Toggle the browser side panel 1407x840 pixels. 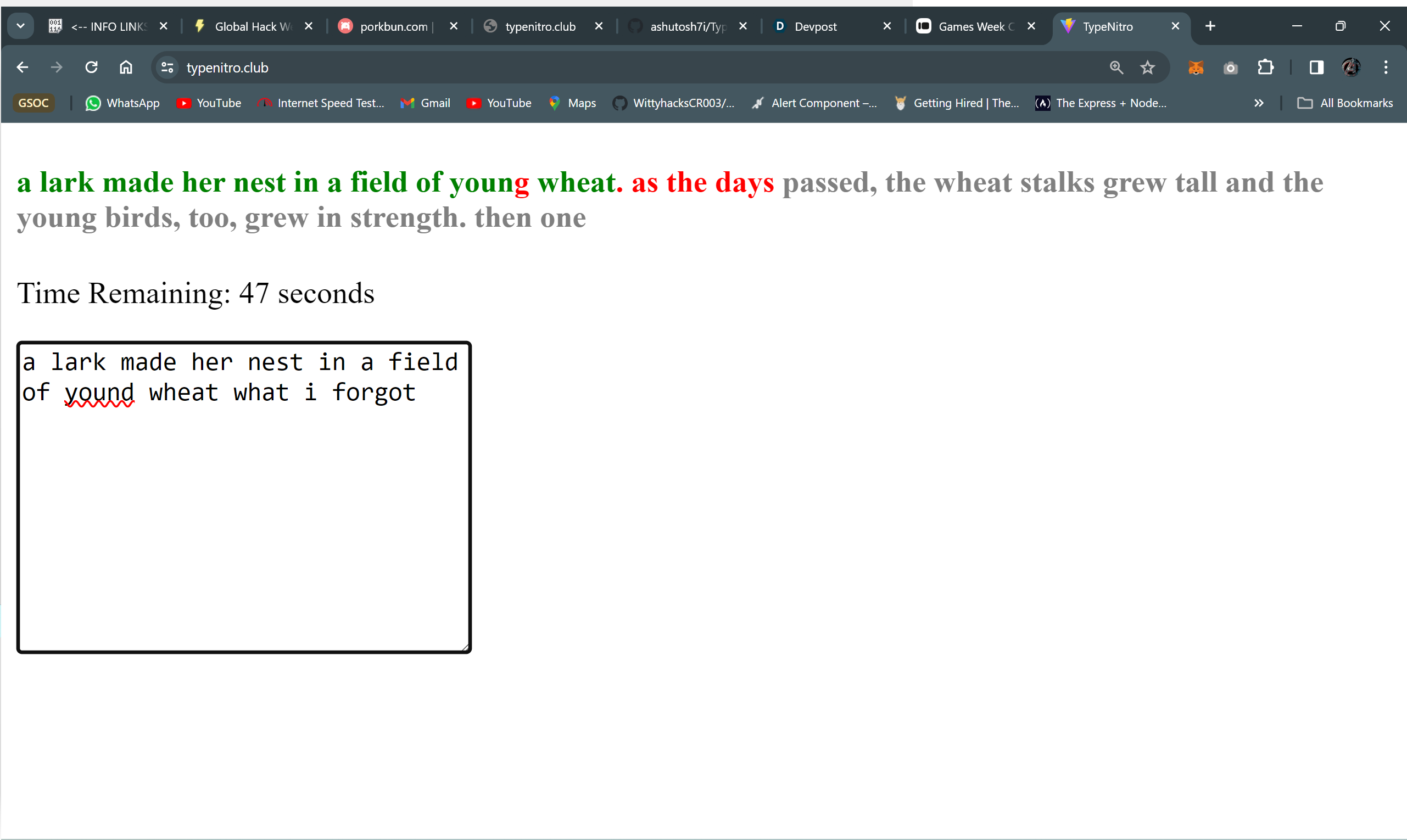[x=1316, y=68]
